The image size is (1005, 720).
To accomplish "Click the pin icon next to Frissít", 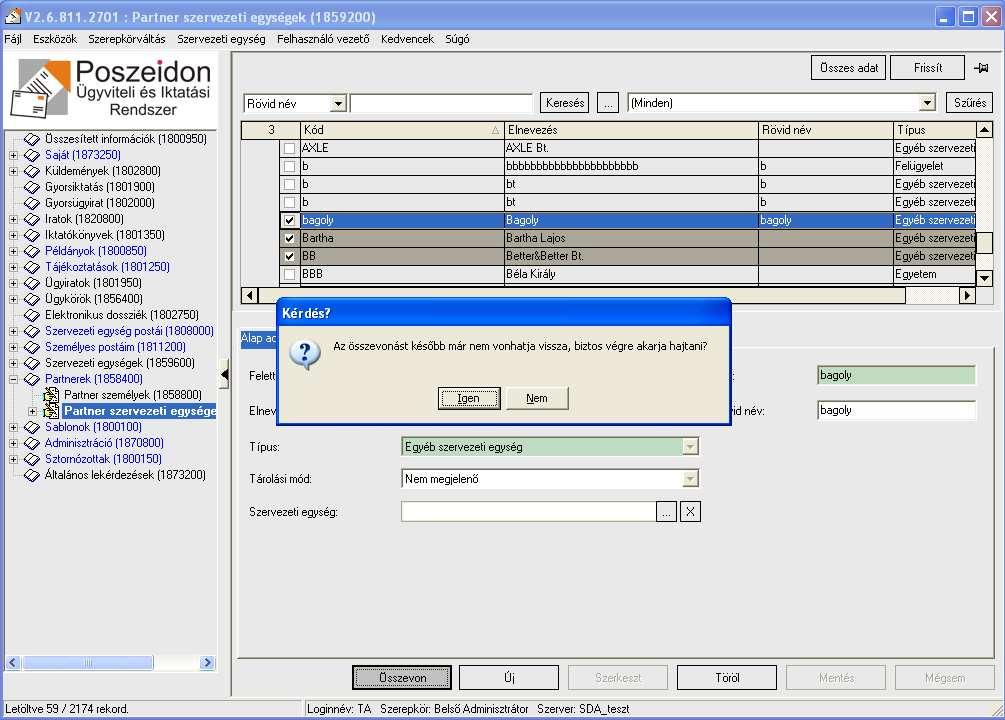I will coord(981,67).
